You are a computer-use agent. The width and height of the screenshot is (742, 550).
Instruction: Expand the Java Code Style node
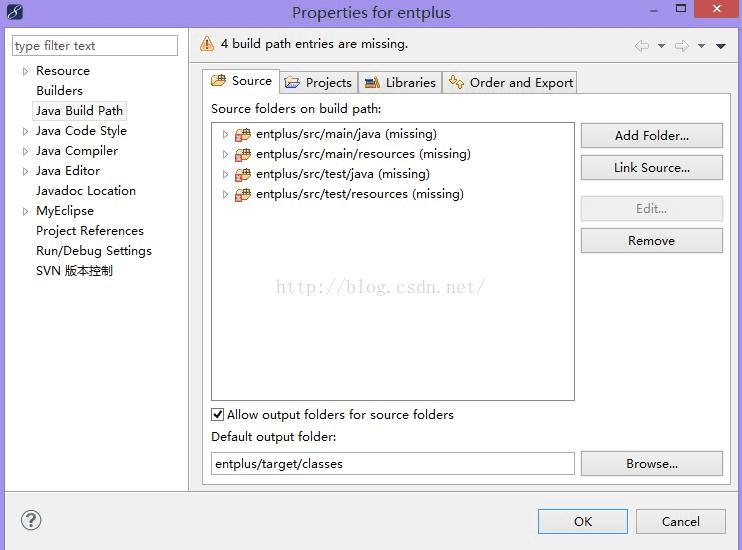pos(25,131)
